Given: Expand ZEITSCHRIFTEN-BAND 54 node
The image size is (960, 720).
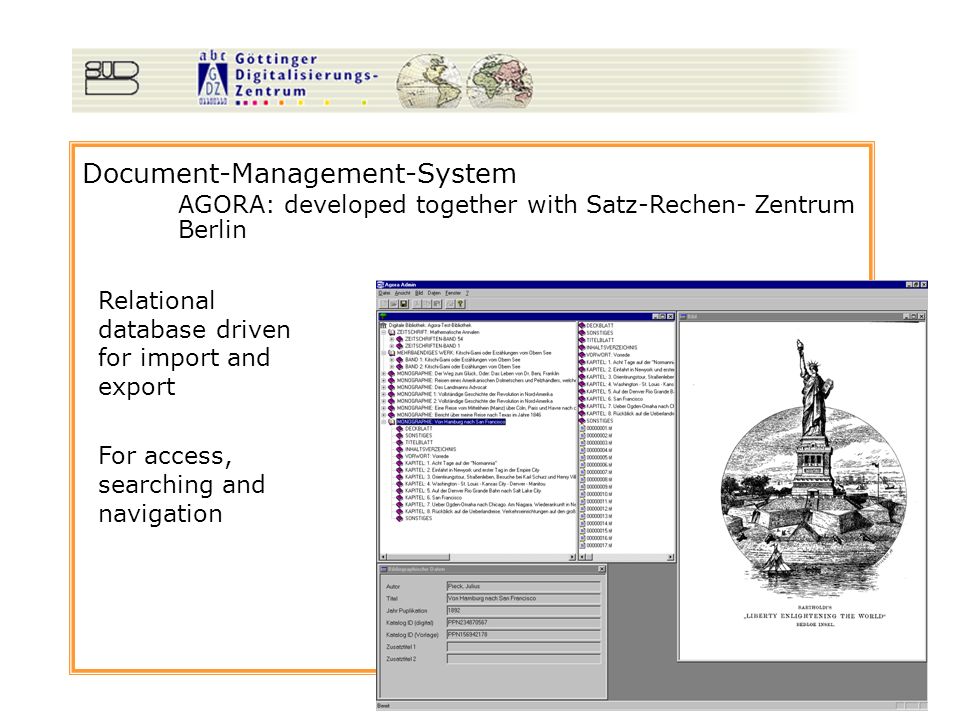Looking at the screenshot, I should [392, 339].
